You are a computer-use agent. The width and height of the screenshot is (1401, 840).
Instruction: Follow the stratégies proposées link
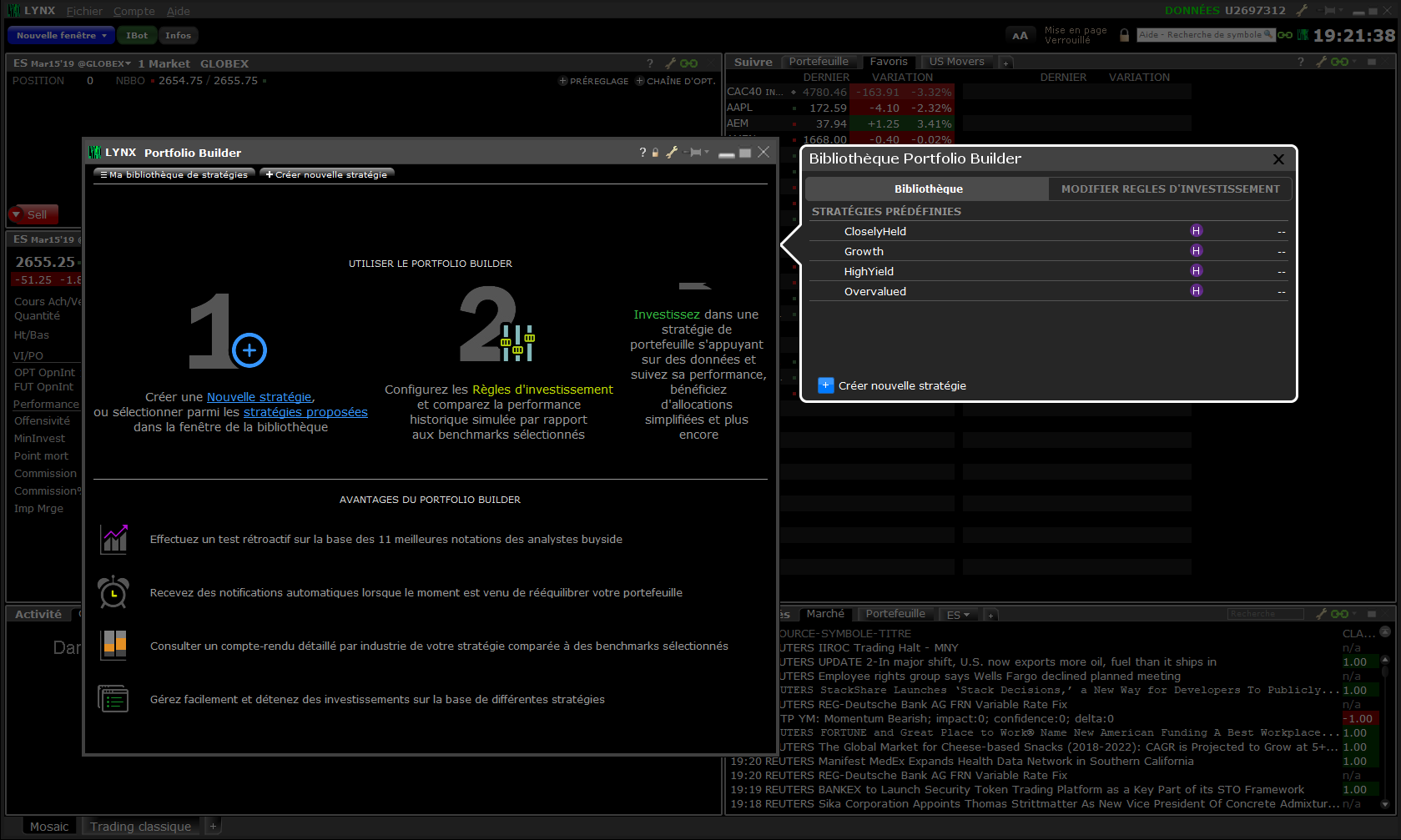point(305,412)
